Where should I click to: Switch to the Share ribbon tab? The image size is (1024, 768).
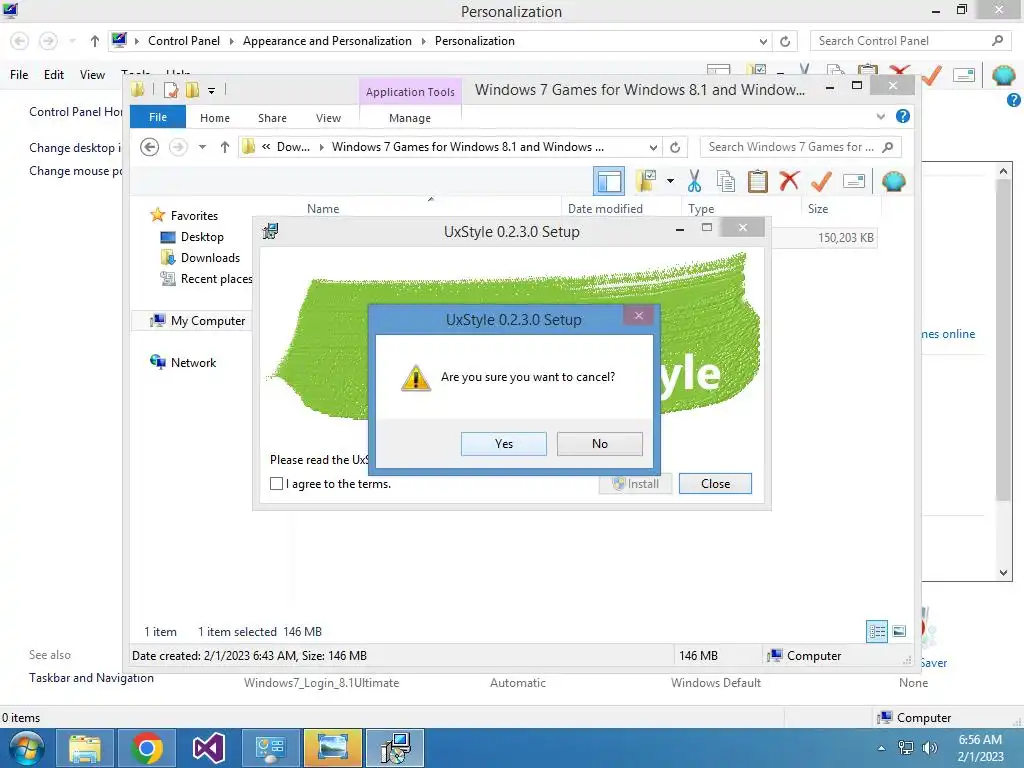point(272,118)
